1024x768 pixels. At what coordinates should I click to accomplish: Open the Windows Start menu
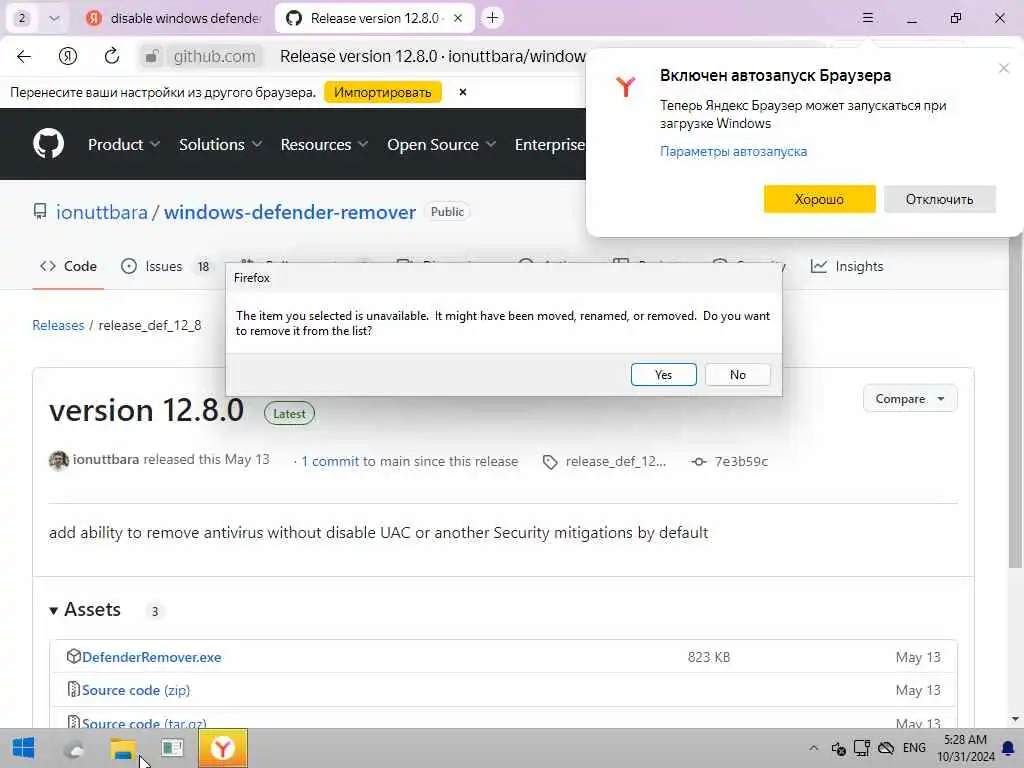(x=24, y=748)
